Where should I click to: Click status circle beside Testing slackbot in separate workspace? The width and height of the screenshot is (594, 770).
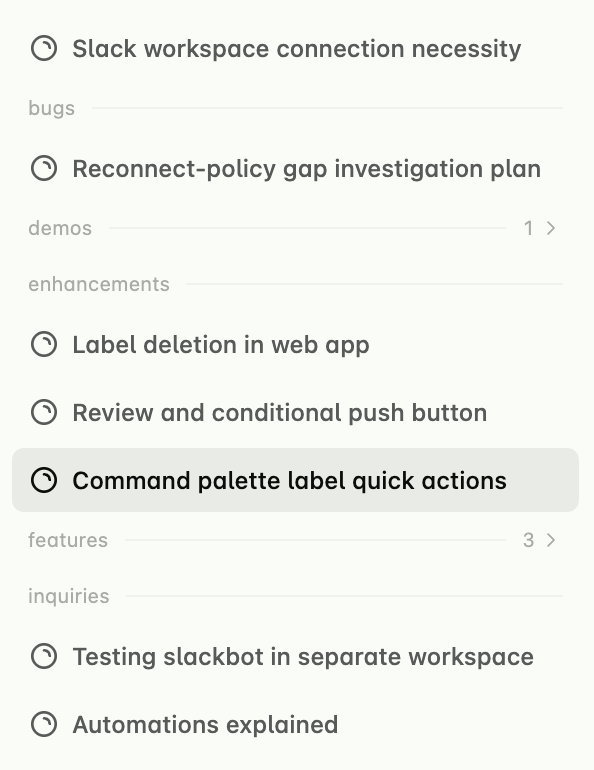44,657
